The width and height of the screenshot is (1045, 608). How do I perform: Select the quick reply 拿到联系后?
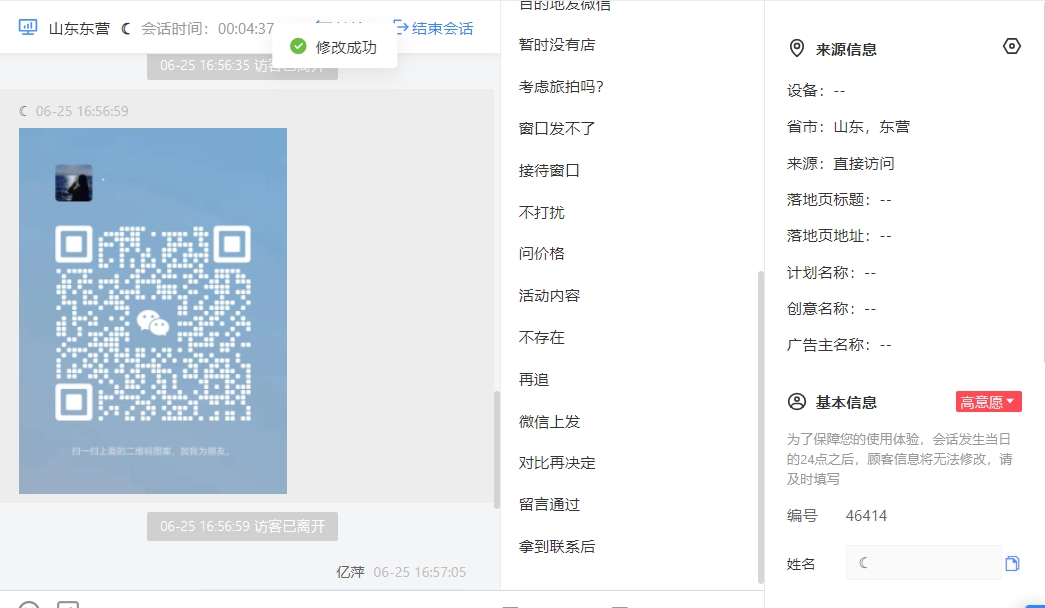[557, 547]
